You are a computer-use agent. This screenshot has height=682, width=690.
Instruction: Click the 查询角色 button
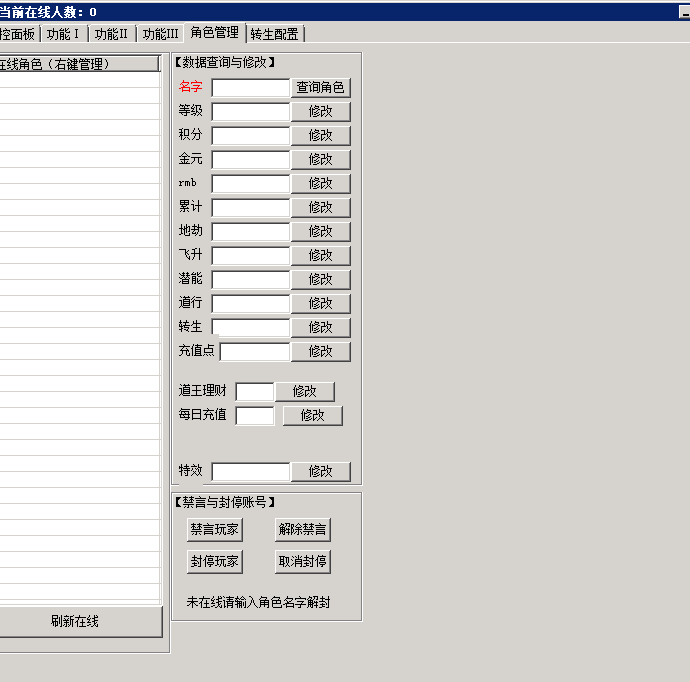click(320, 87)
